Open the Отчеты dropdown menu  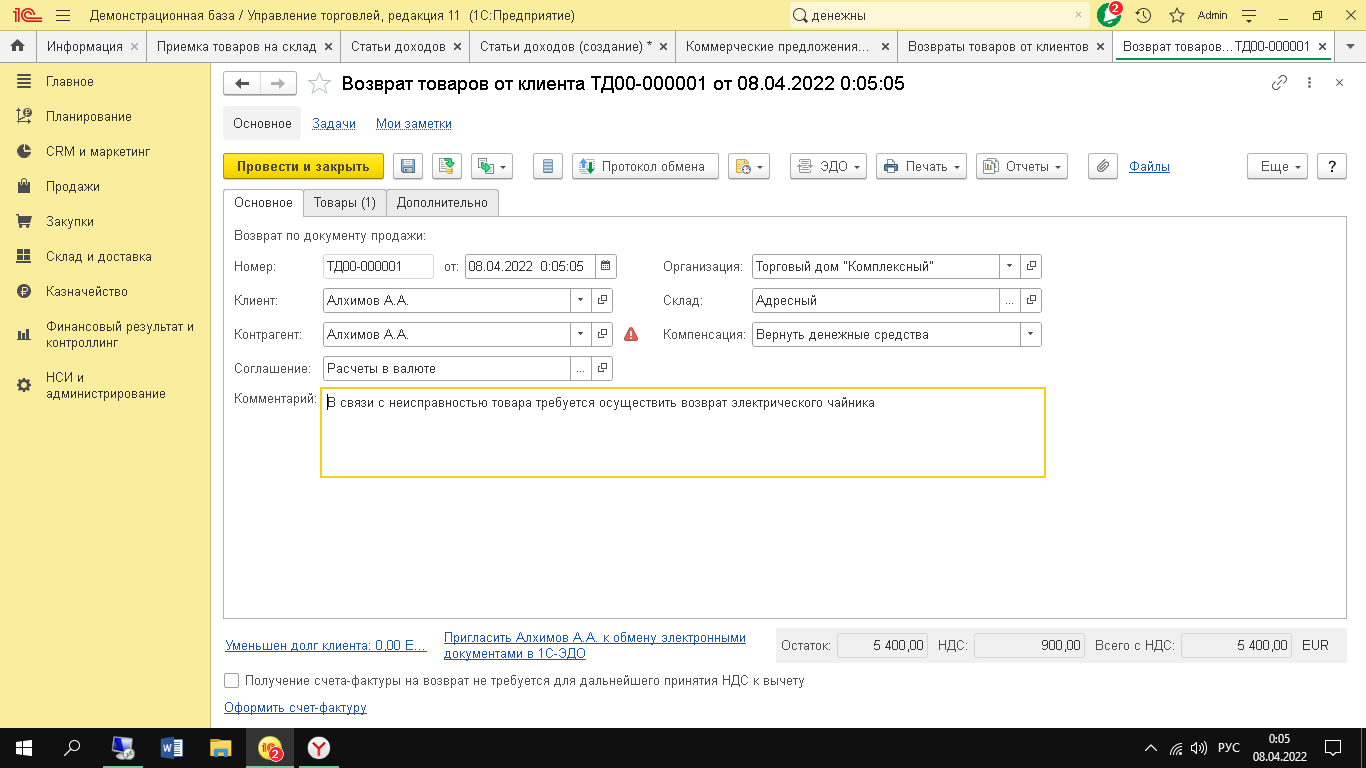point(1021,167)
